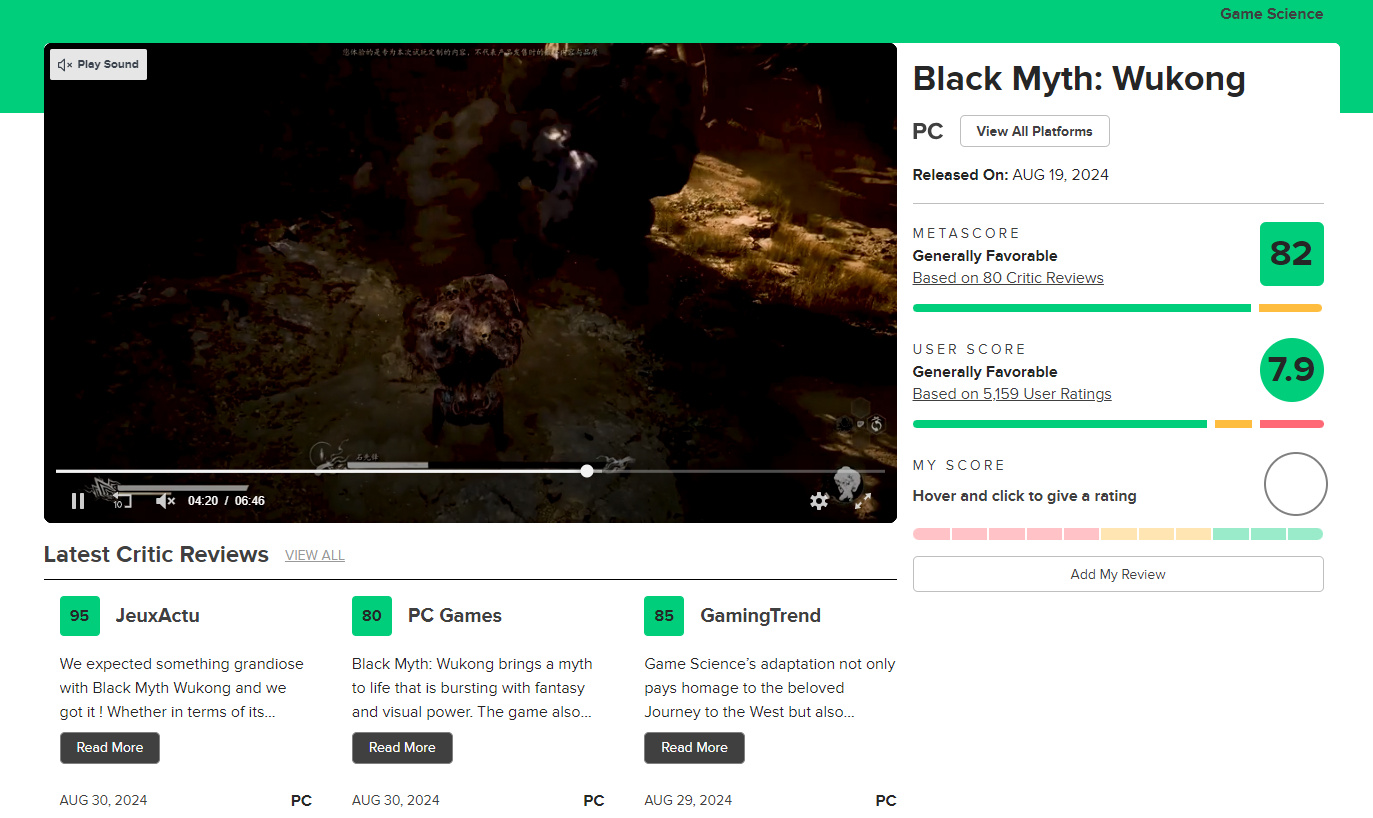1373x818 pixels.
Task: Open View All Platforms
Action: 1034,131
